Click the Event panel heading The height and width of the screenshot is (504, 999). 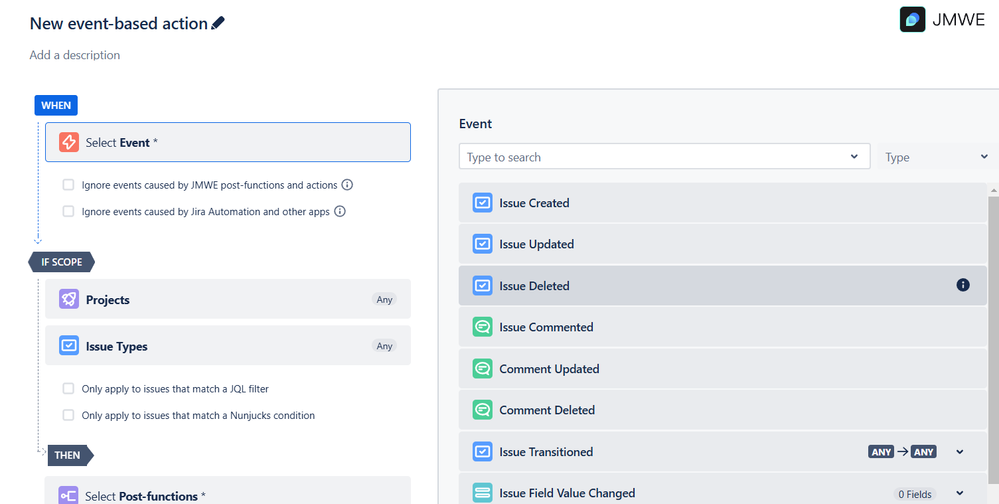pos(475,124)
